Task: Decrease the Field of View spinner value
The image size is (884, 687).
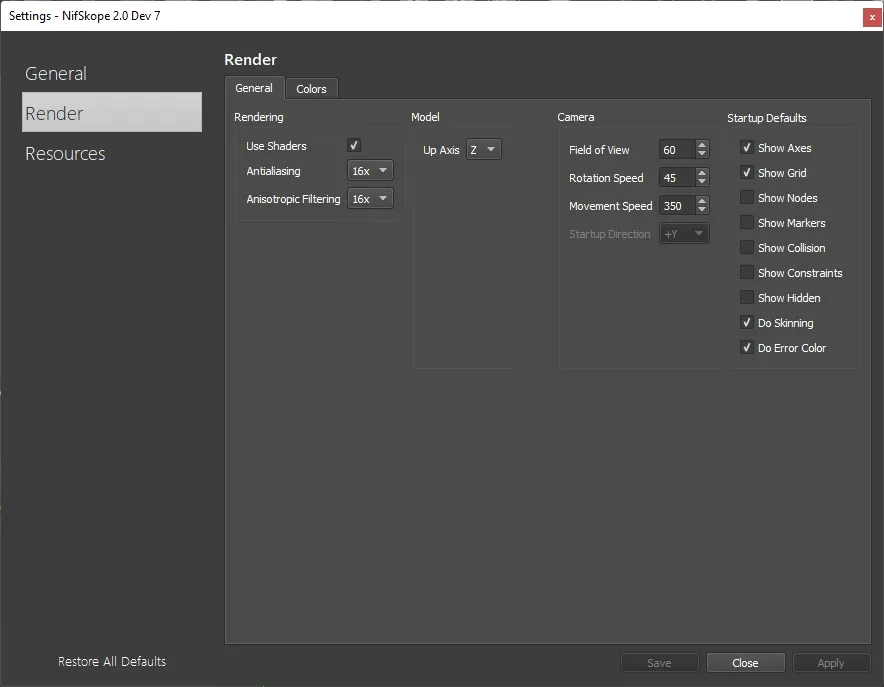Action: (x=701, y=154)
